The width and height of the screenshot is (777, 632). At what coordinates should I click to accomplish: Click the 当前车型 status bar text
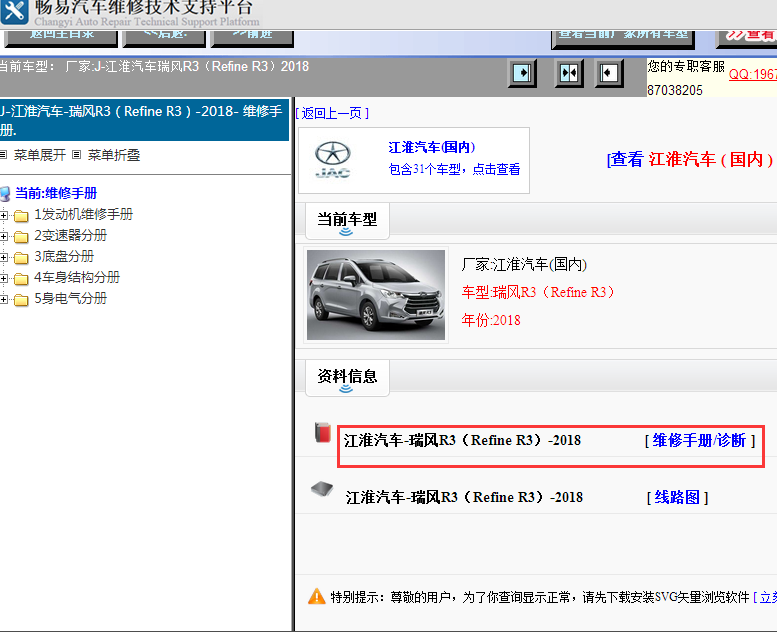(x=154, y=66)
